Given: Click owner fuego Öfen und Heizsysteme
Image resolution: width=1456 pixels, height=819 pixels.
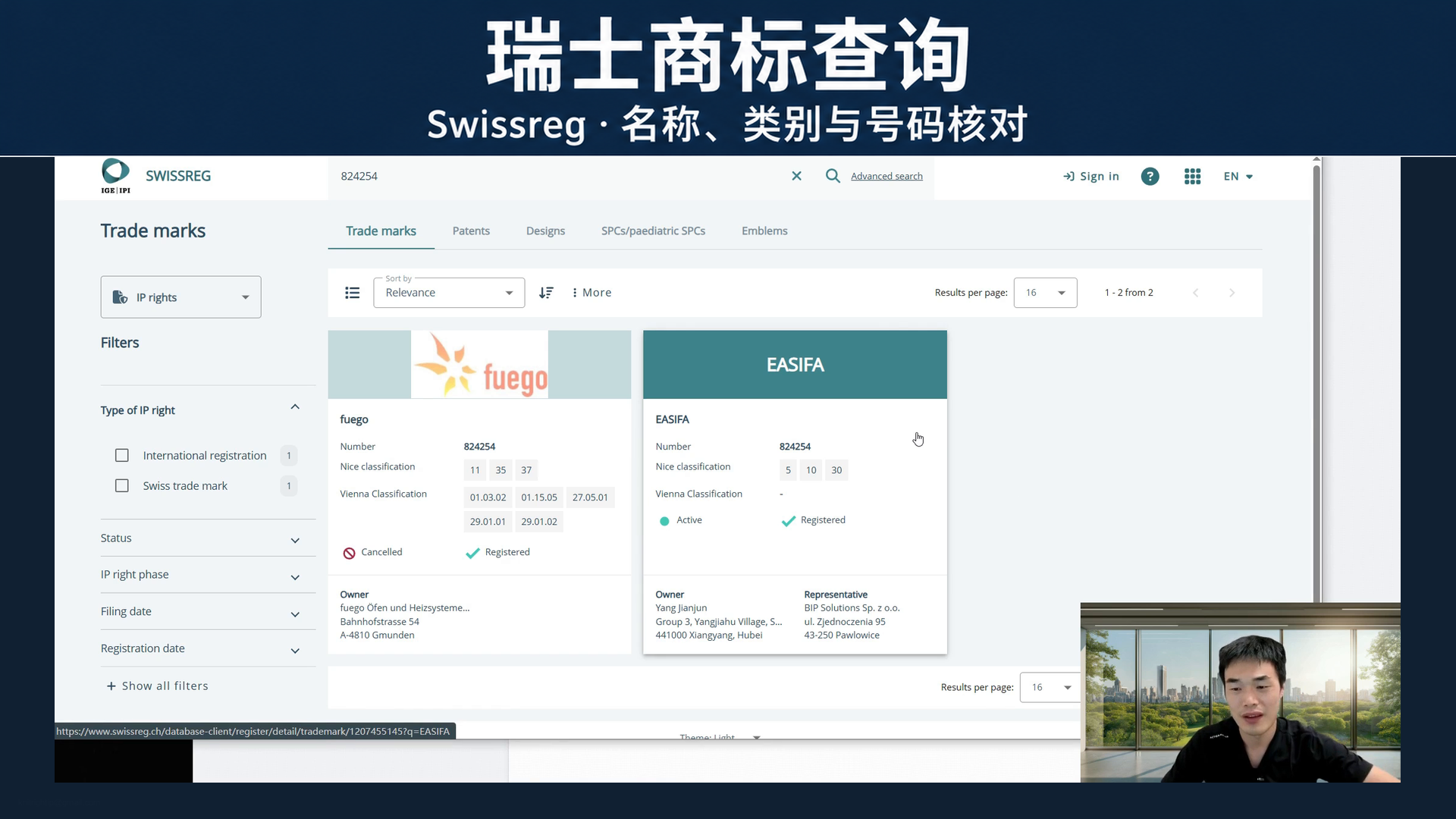Looking at the screenshot, I should [x=404, y=608].
